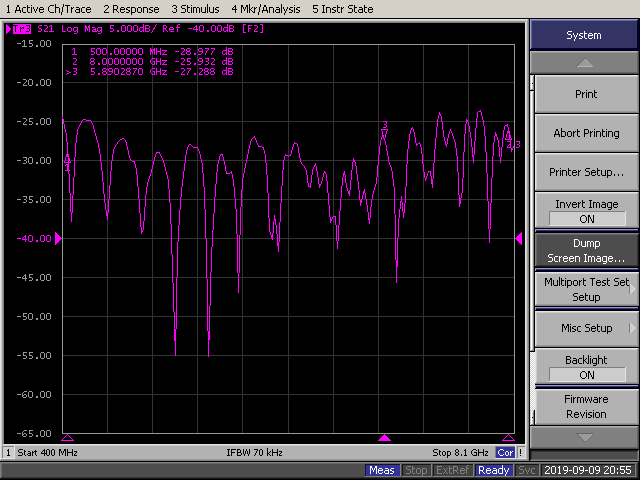Click the System softkey header
This screenshot has height=480, width=640.
coord(584,35)
